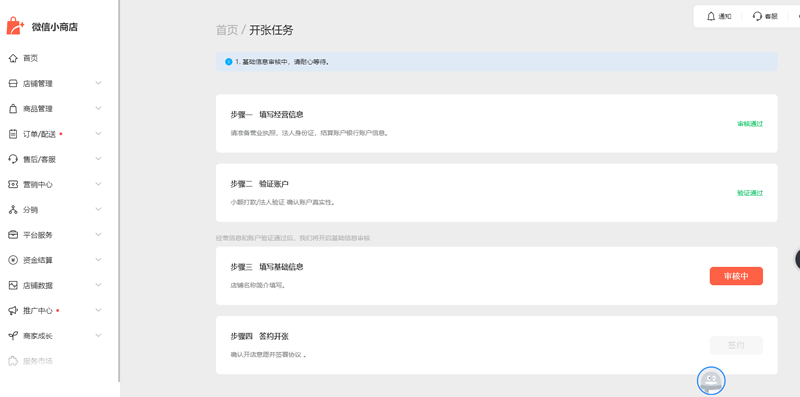800x397 pixels.
Task: Click the 平台服务 briefcase icon
Action: [13, 235]
